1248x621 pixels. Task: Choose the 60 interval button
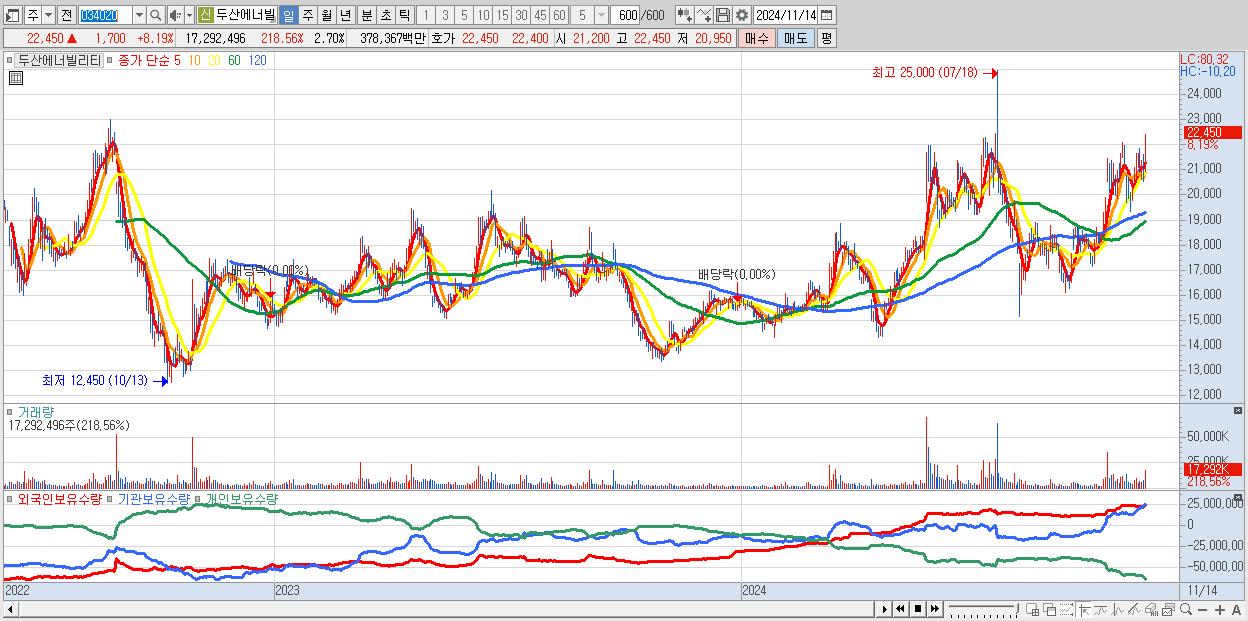559,16
